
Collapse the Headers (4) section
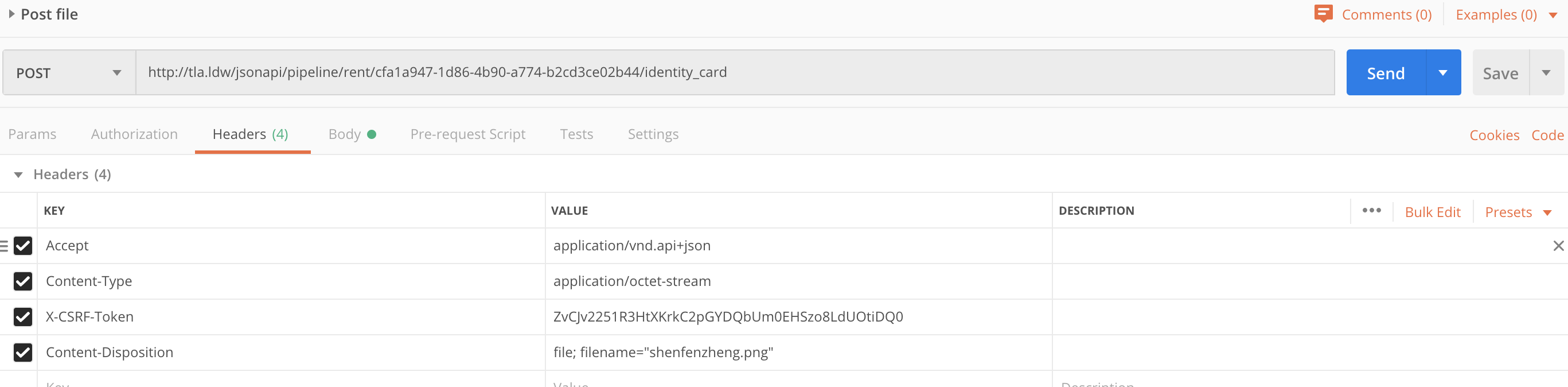point(18,175)
